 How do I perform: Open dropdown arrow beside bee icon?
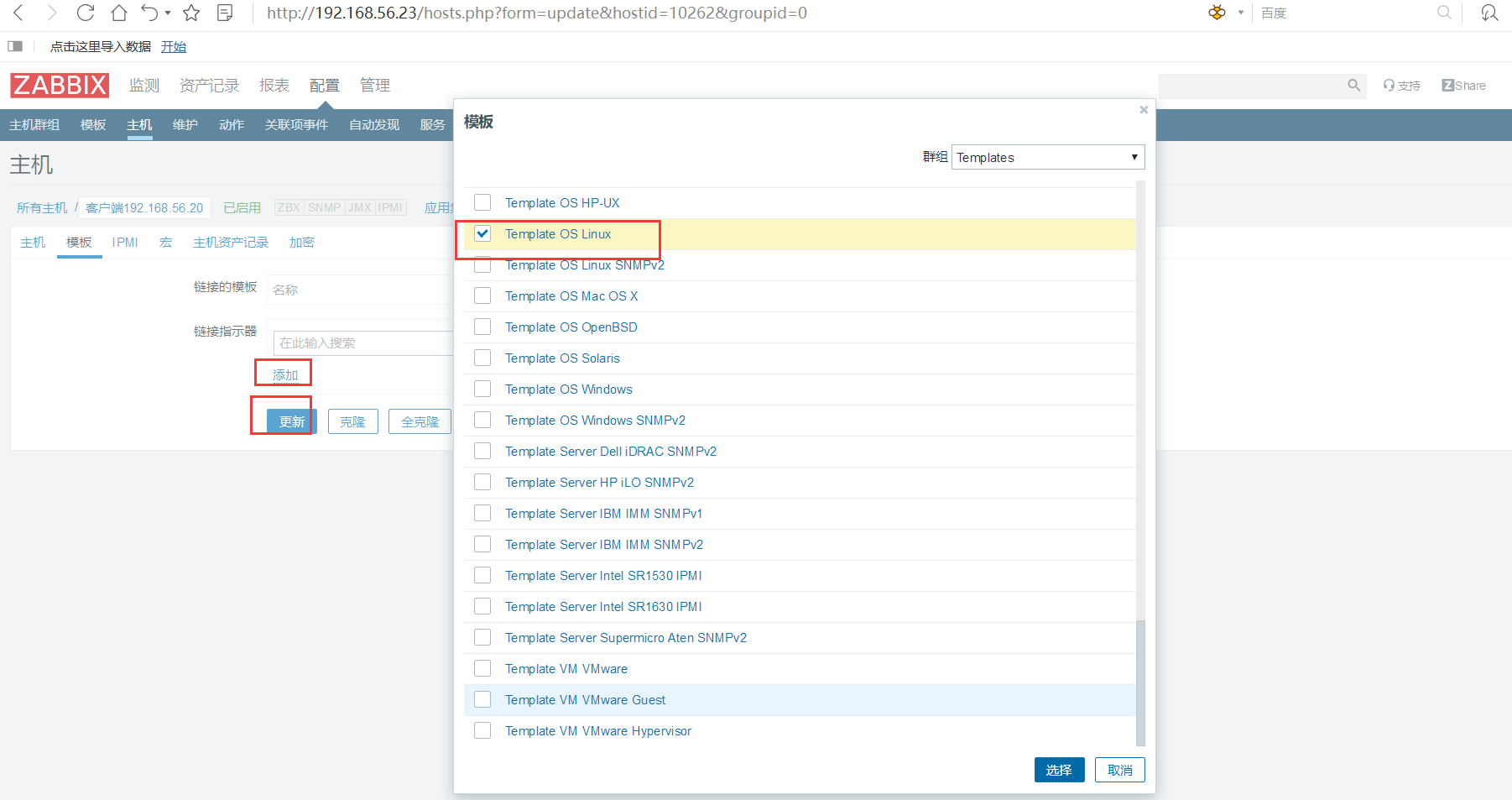[1241, 13]
